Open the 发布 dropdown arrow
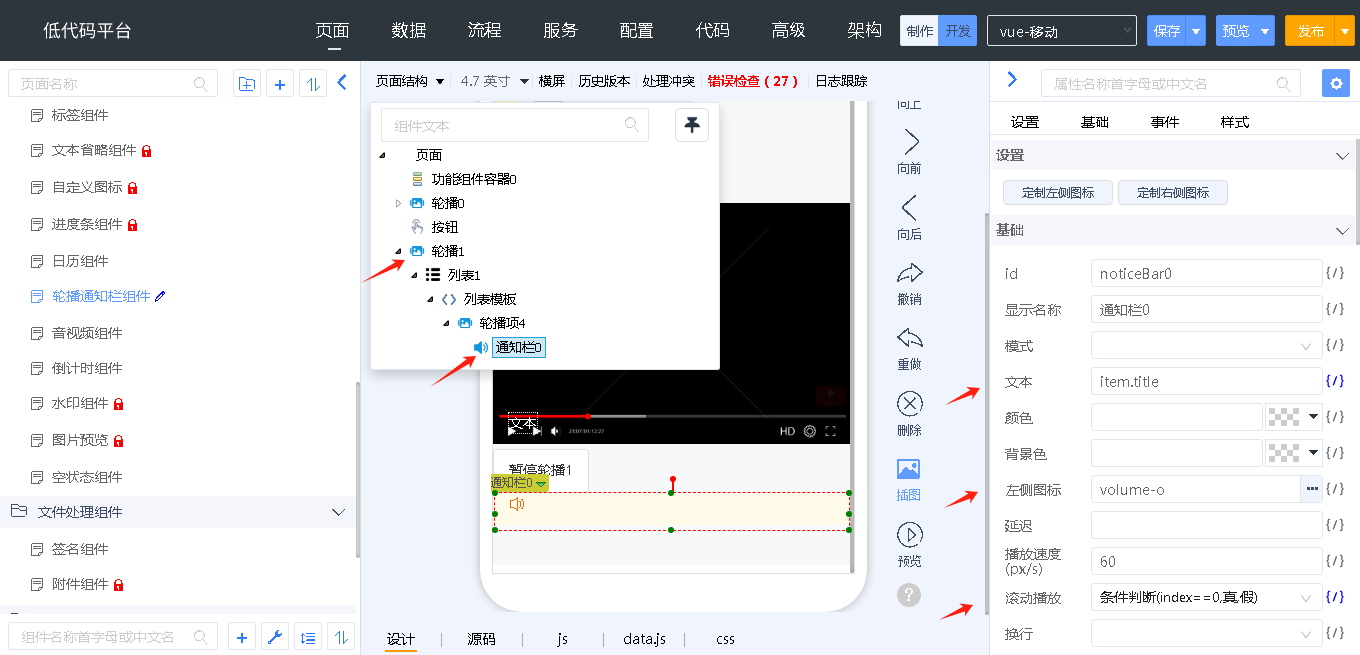Image resolution: width=1360 pixels, height=655 pixels. (1344, 31)
